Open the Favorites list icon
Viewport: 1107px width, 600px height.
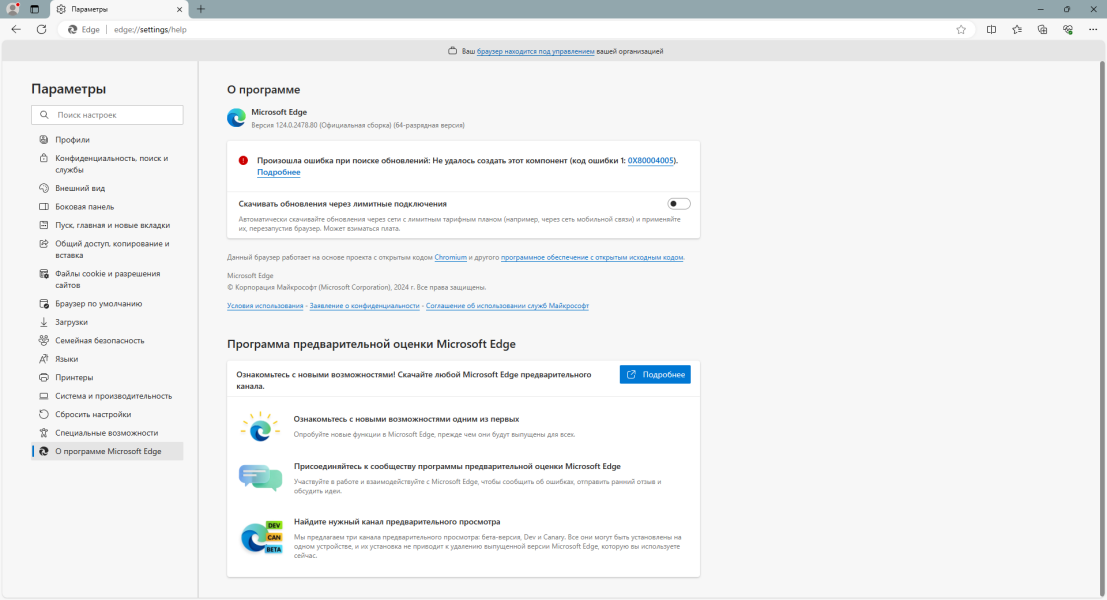click(x=1017, y=30)
